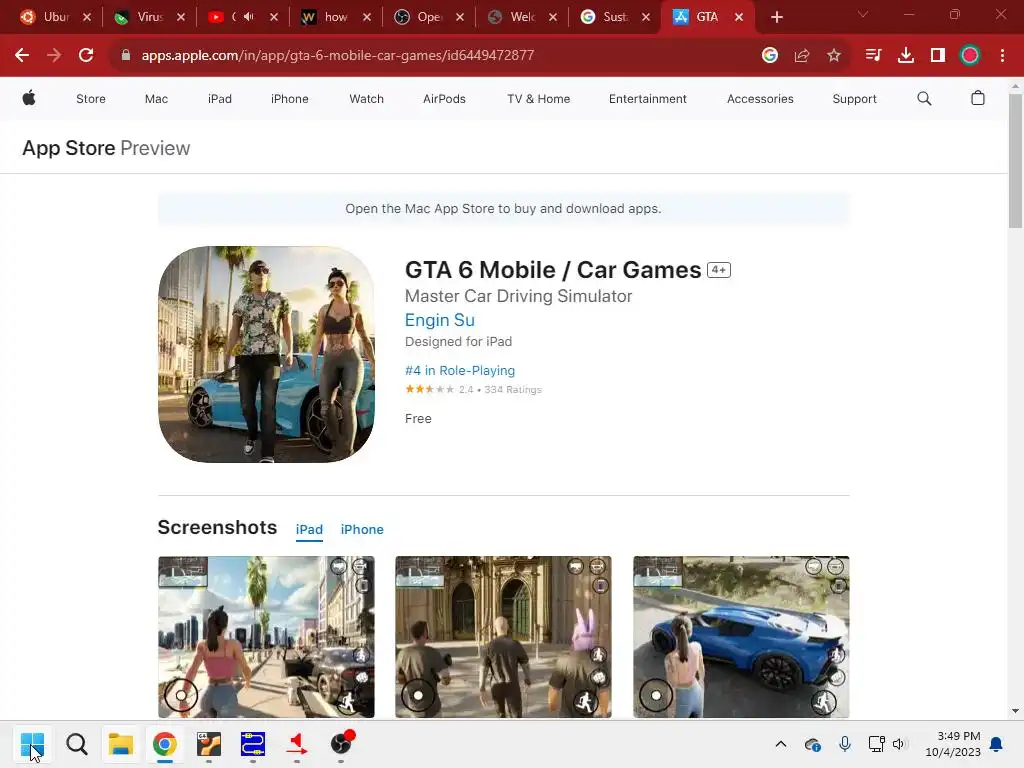This screenshot has width=1024, height=768.
Task: Open Apple site search magnifier
Action: click(924, 99)
